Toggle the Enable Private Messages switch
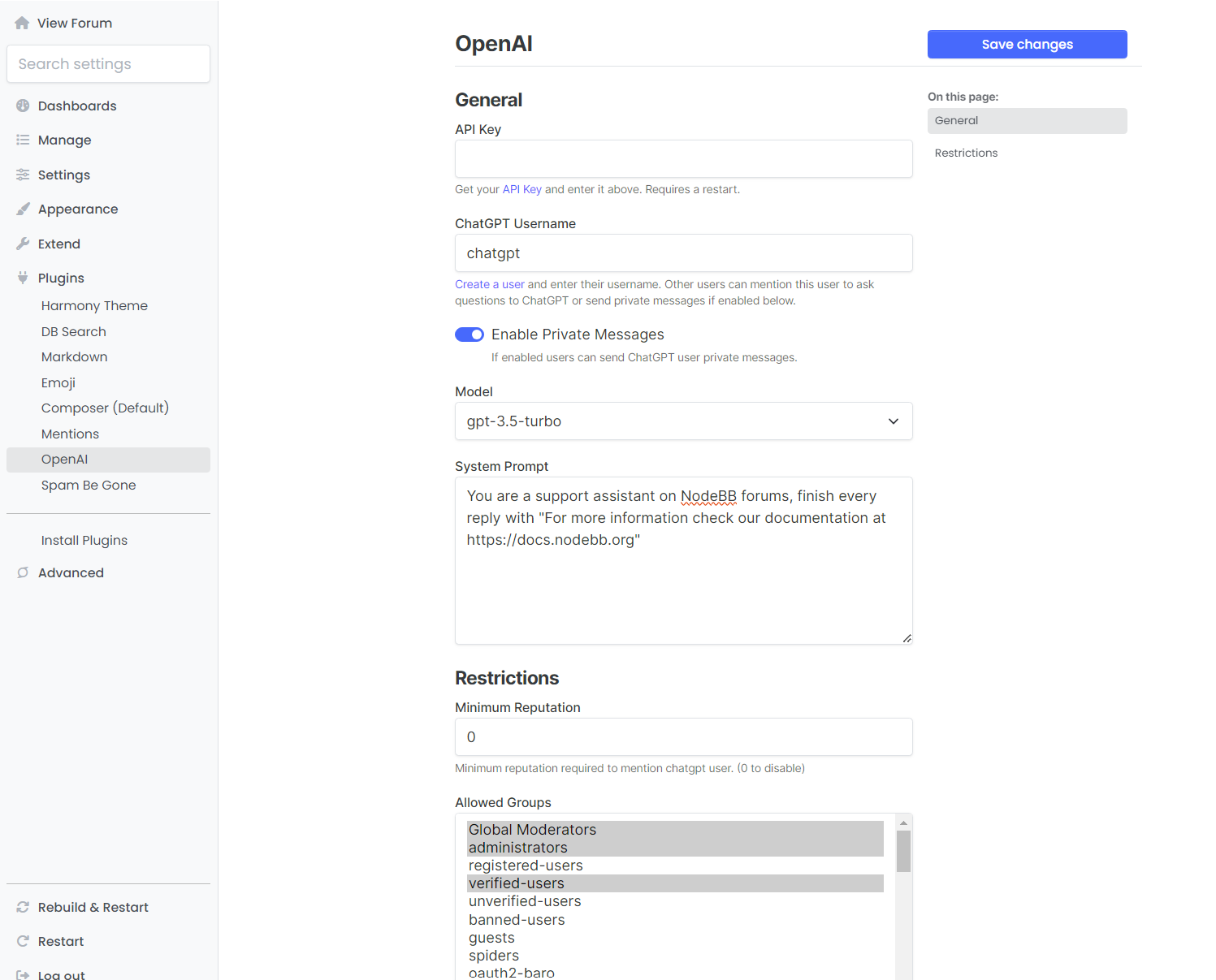This screenshot has width=1216, height=980. pos(470,335)
